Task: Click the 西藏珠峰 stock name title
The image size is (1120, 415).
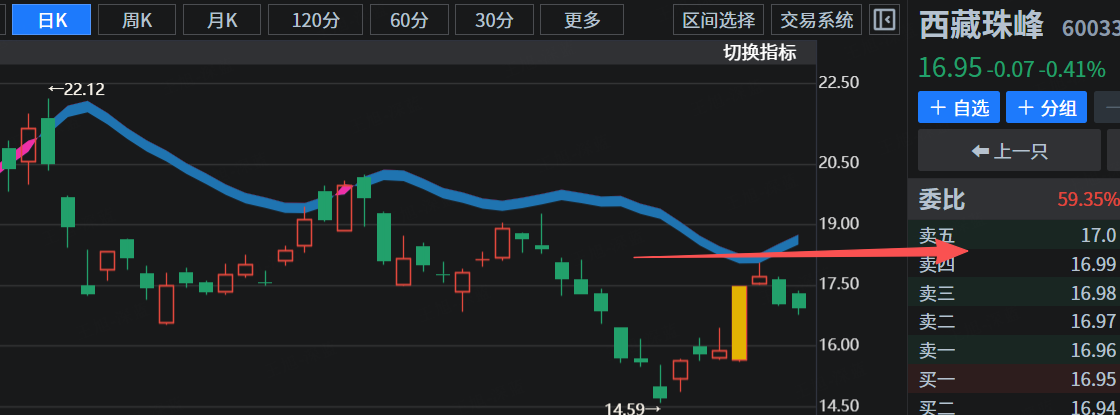Action: click(x=982, y=27)
